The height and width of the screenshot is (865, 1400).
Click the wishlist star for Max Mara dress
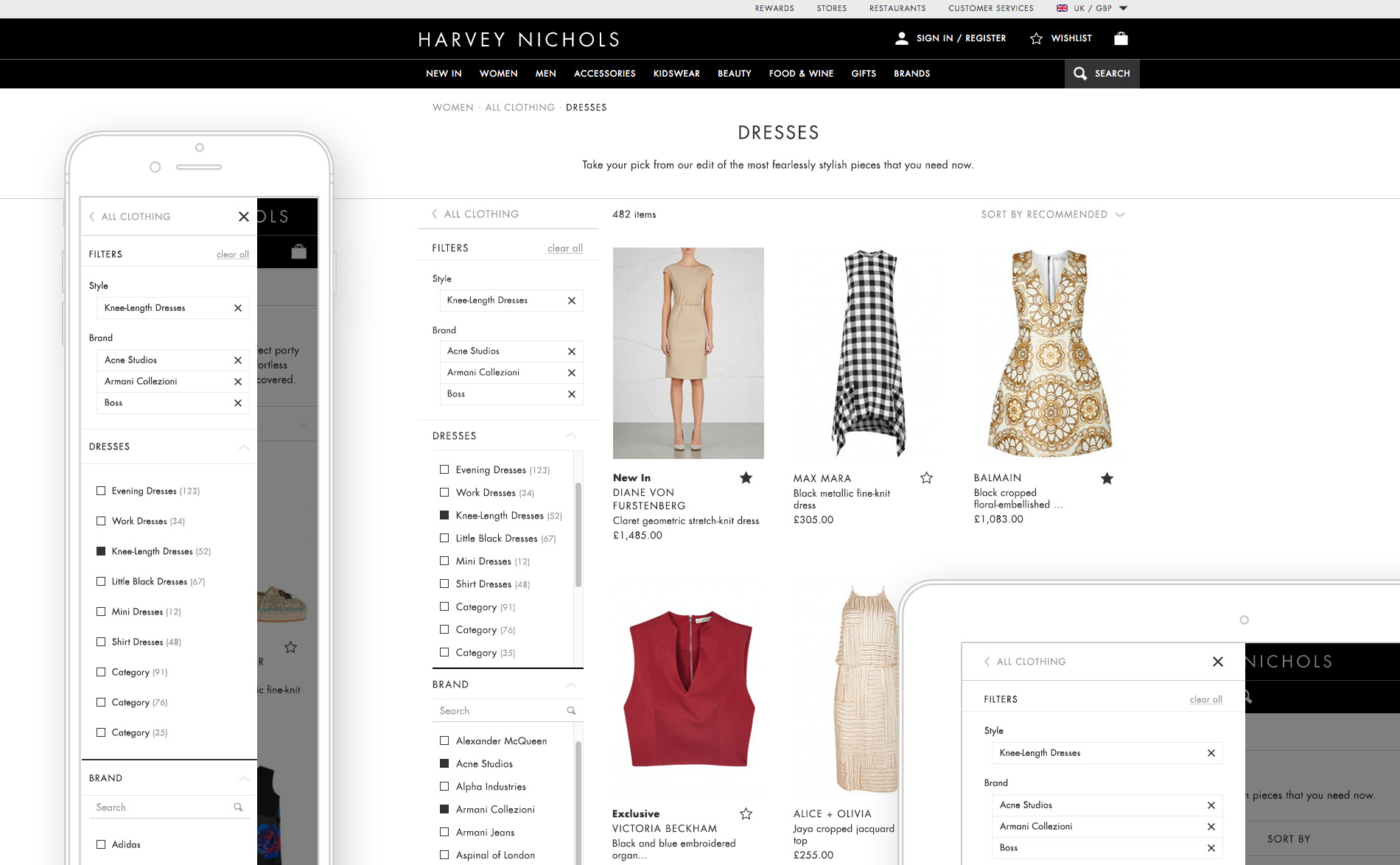(x=926, y=477)
